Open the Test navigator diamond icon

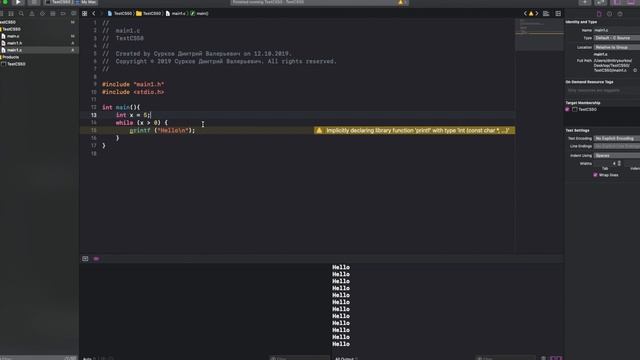click(x=42, y=13)
